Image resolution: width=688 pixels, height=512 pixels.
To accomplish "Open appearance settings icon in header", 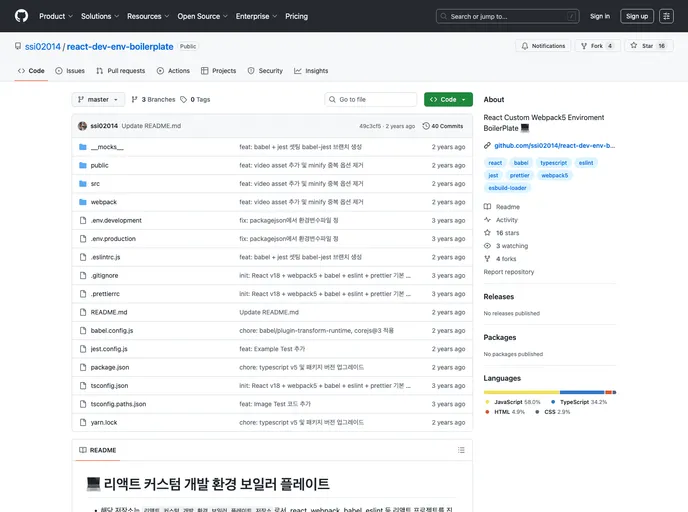I will pyautogui.click(x=666, y=16).
